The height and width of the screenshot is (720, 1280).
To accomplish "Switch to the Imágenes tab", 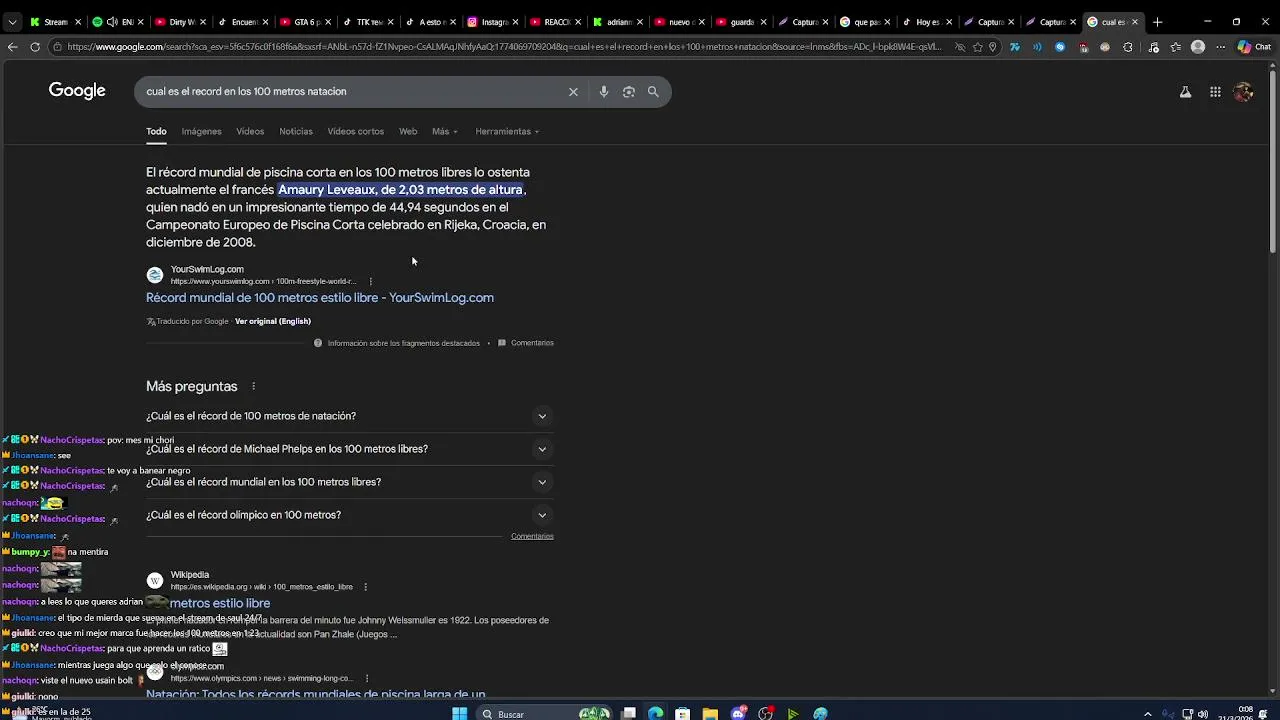I will coord(201,132).
